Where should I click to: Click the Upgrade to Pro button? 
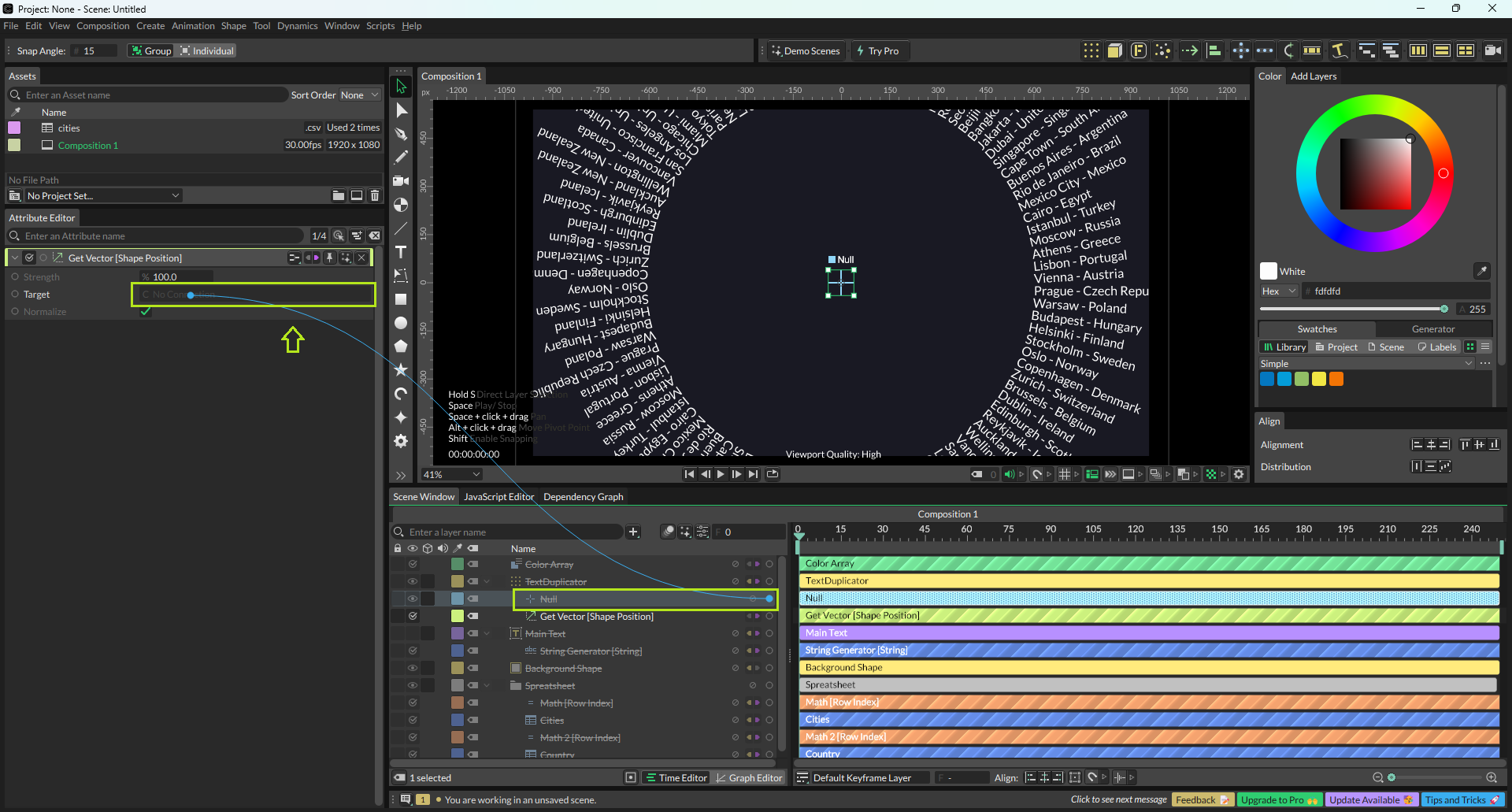pyautogui.click(x=1279, y=800)
